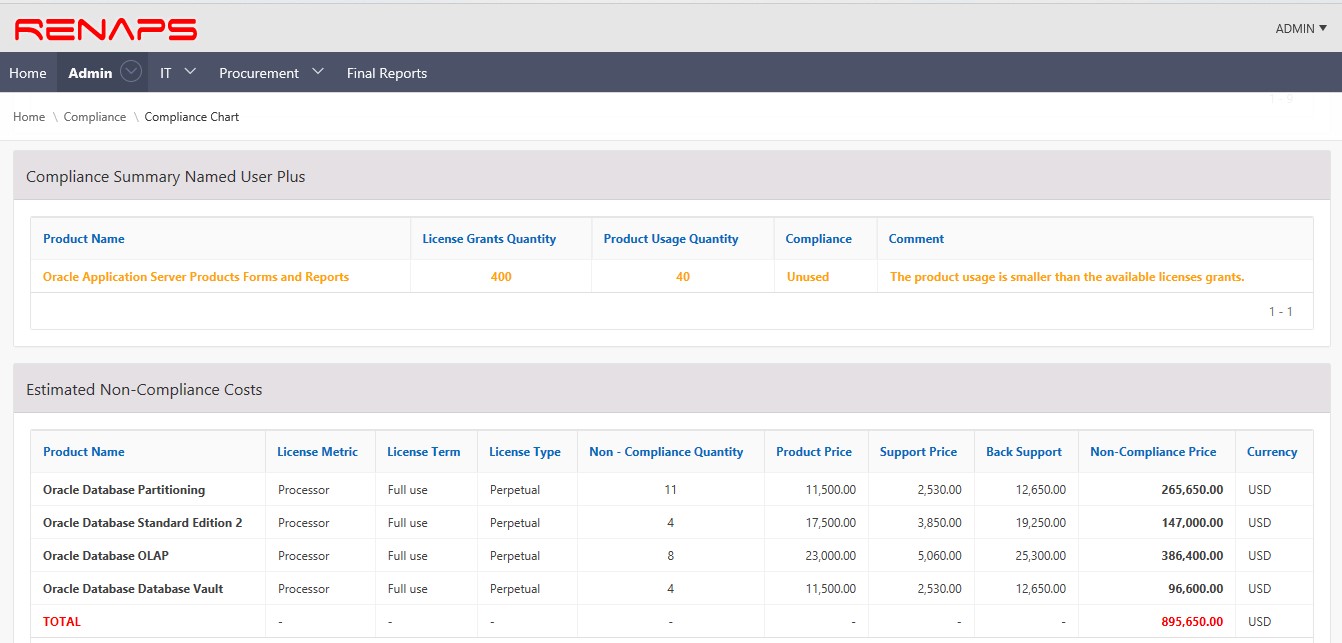Sort by Comment column header
The height and width of the screenshot is (643, 1342).
pos(917,239)
